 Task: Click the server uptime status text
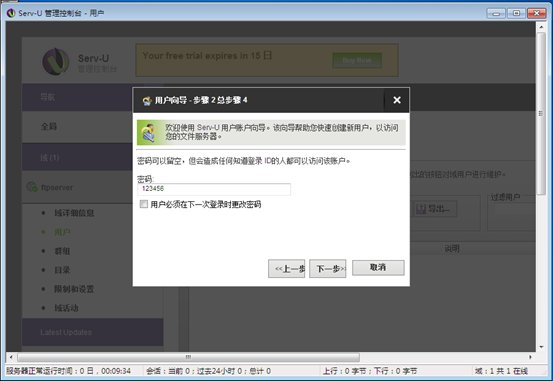pyautogui.click(x=68, y=371)
